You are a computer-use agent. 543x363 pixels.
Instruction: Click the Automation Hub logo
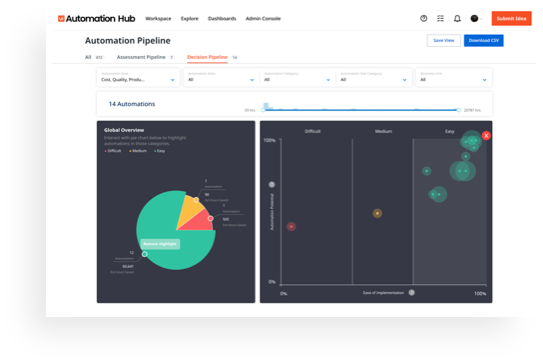(96, 18)
